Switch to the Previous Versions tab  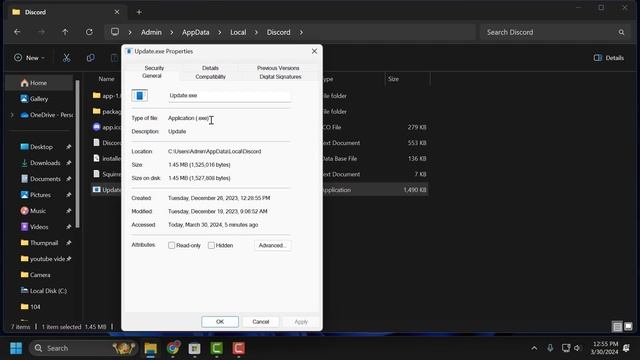(278, 68)
